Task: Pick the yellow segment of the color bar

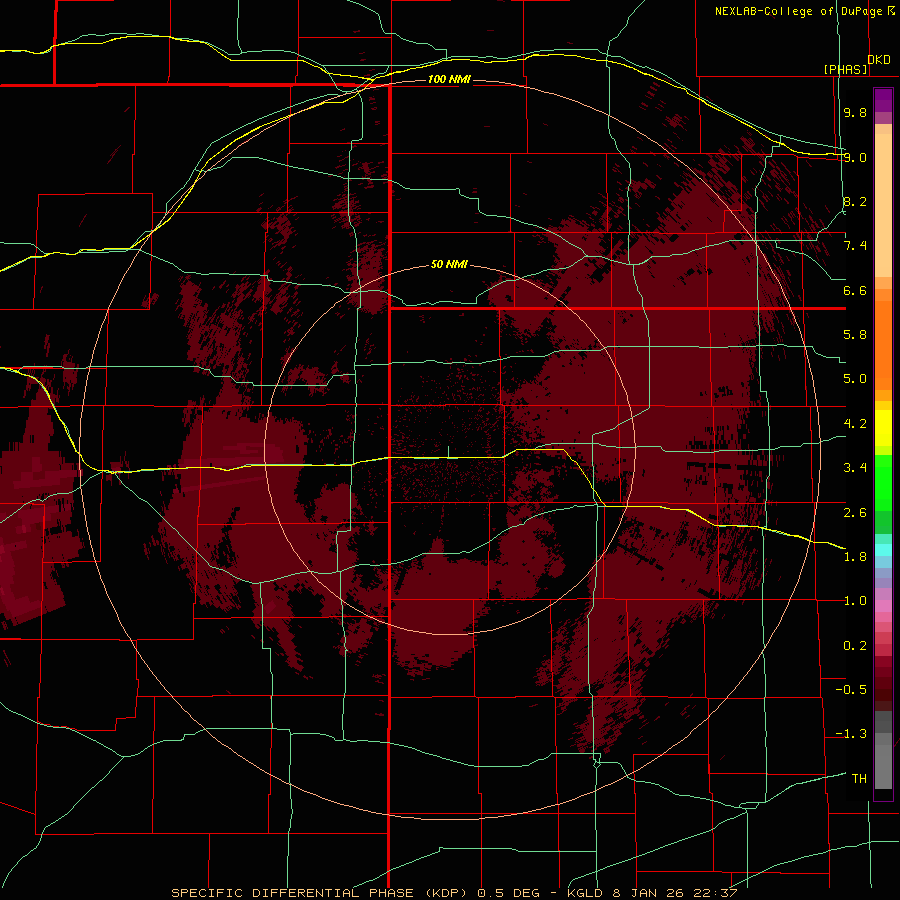Action: (x=883, y=428)
